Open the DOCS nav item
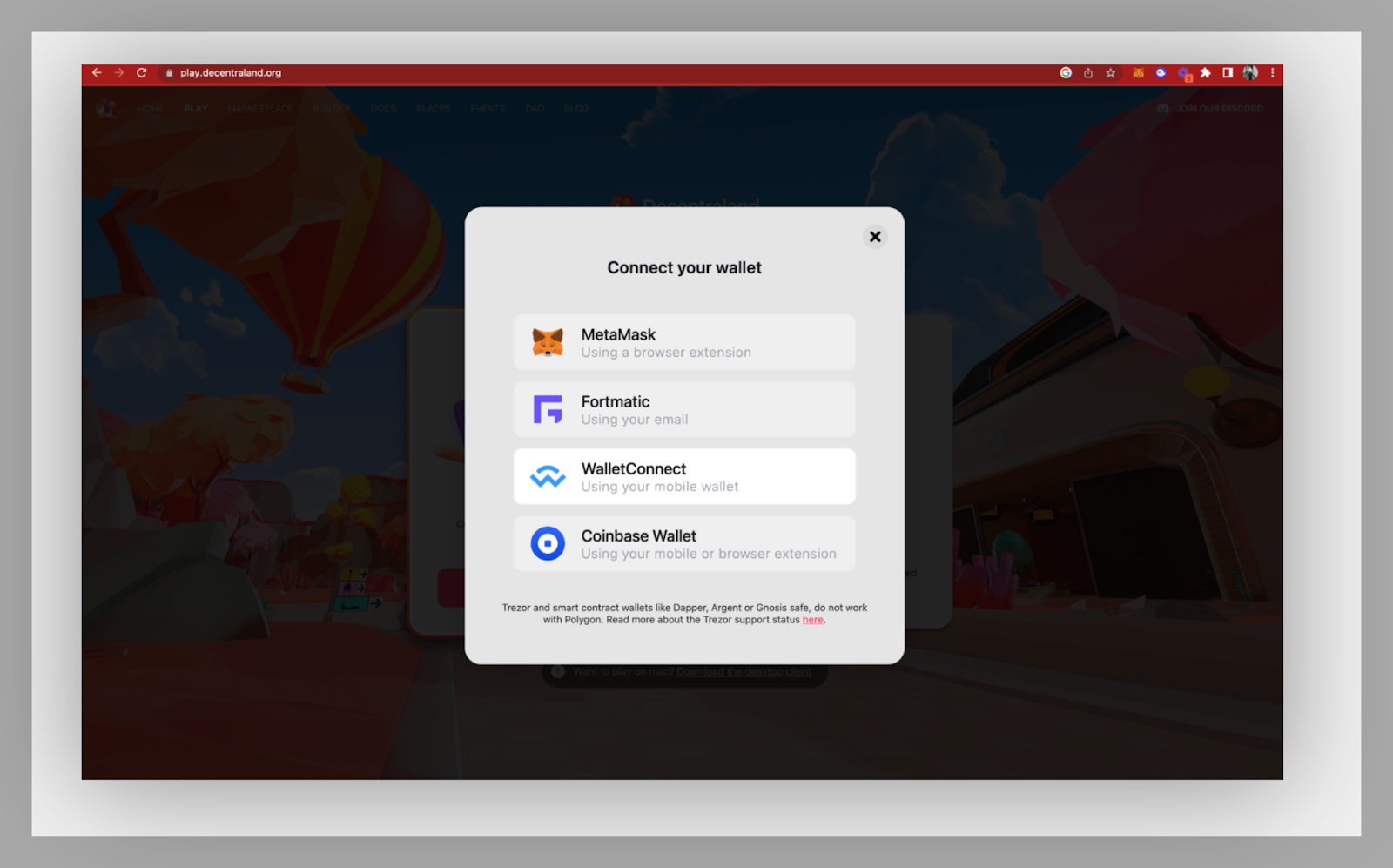The height and width of the screenshot is (868, 1393). point(383,109)
